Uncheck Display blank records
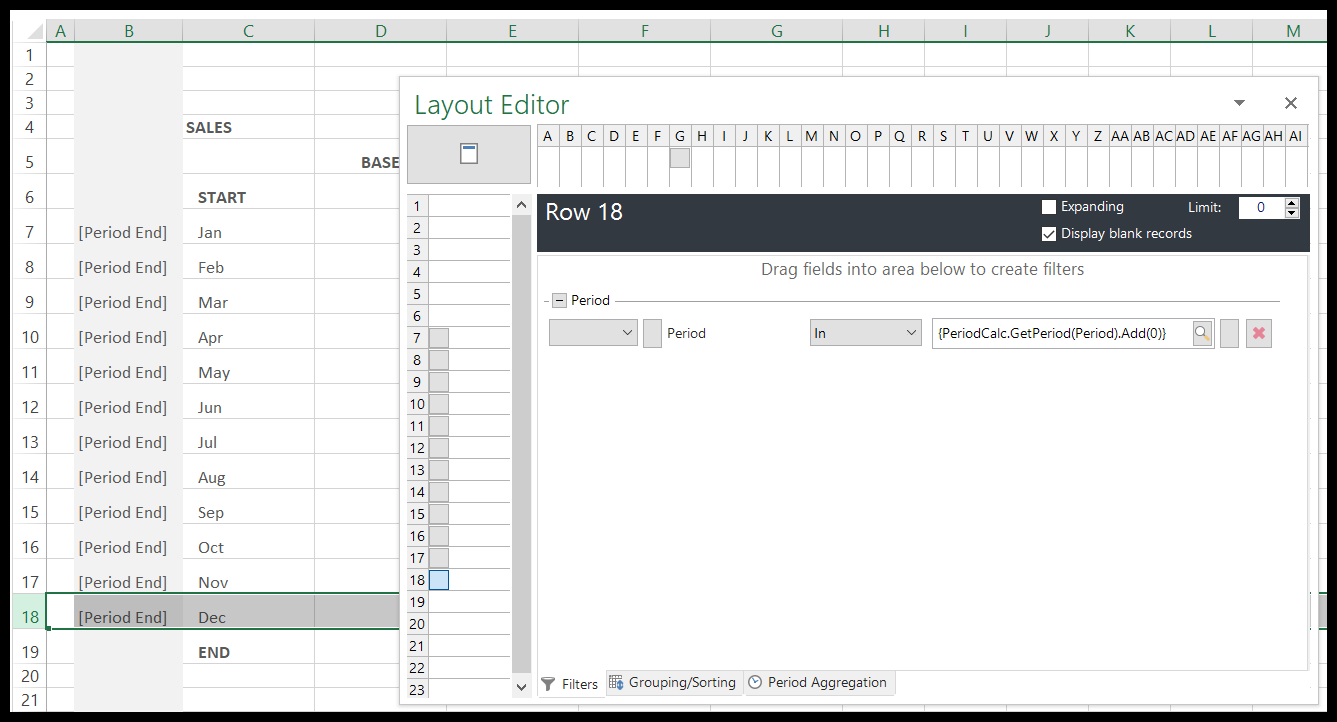 1049,234
